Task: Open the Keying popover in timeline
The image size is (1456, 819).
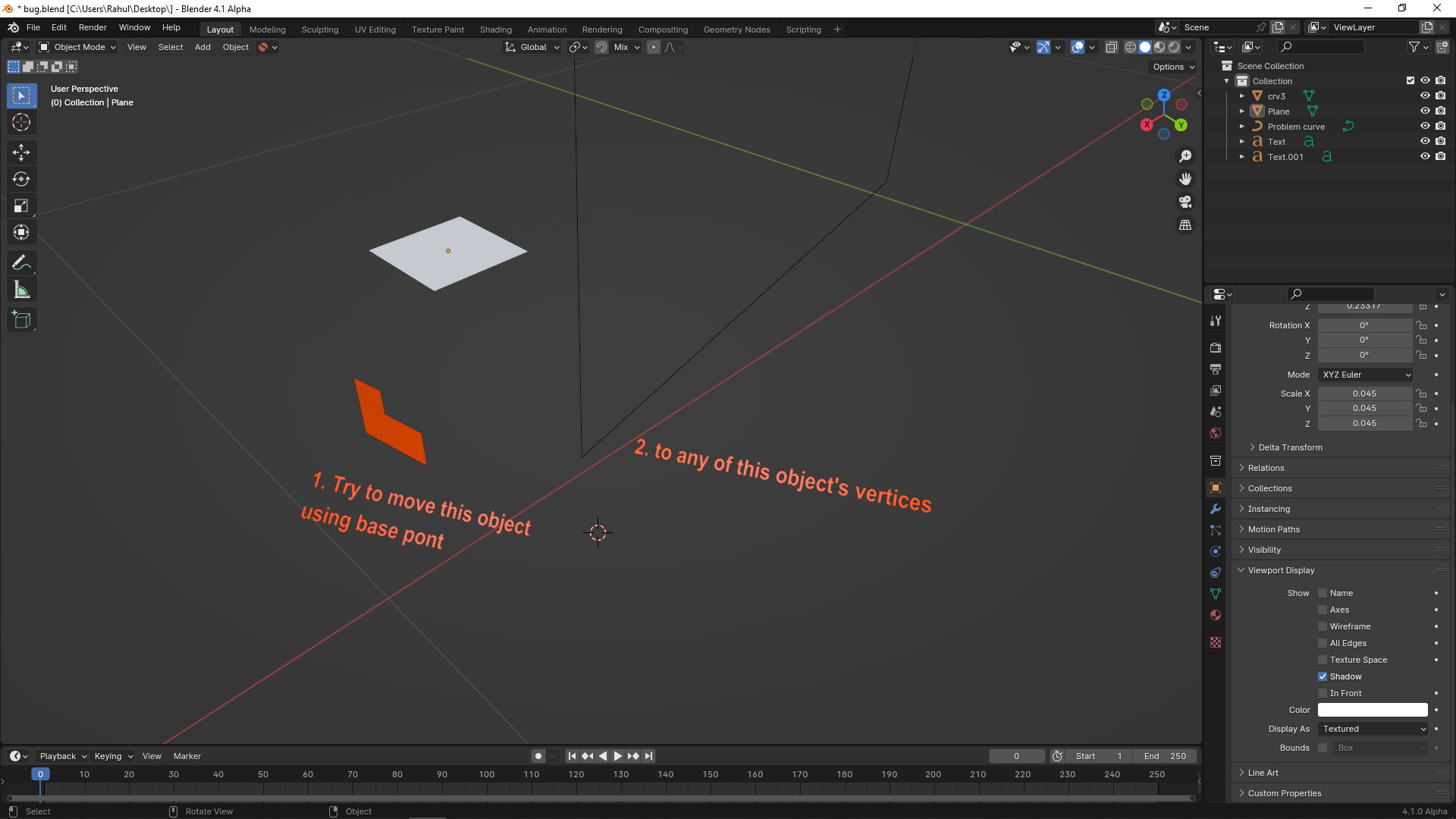Action: (x=112, y=756)
